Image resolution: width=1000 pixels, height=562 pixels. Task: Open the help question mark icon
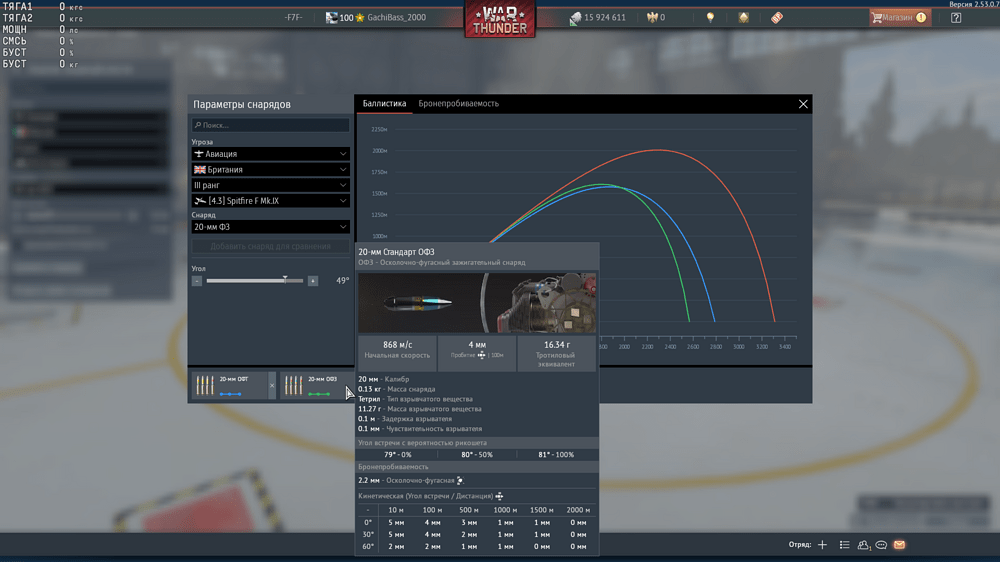pos(956,18)
